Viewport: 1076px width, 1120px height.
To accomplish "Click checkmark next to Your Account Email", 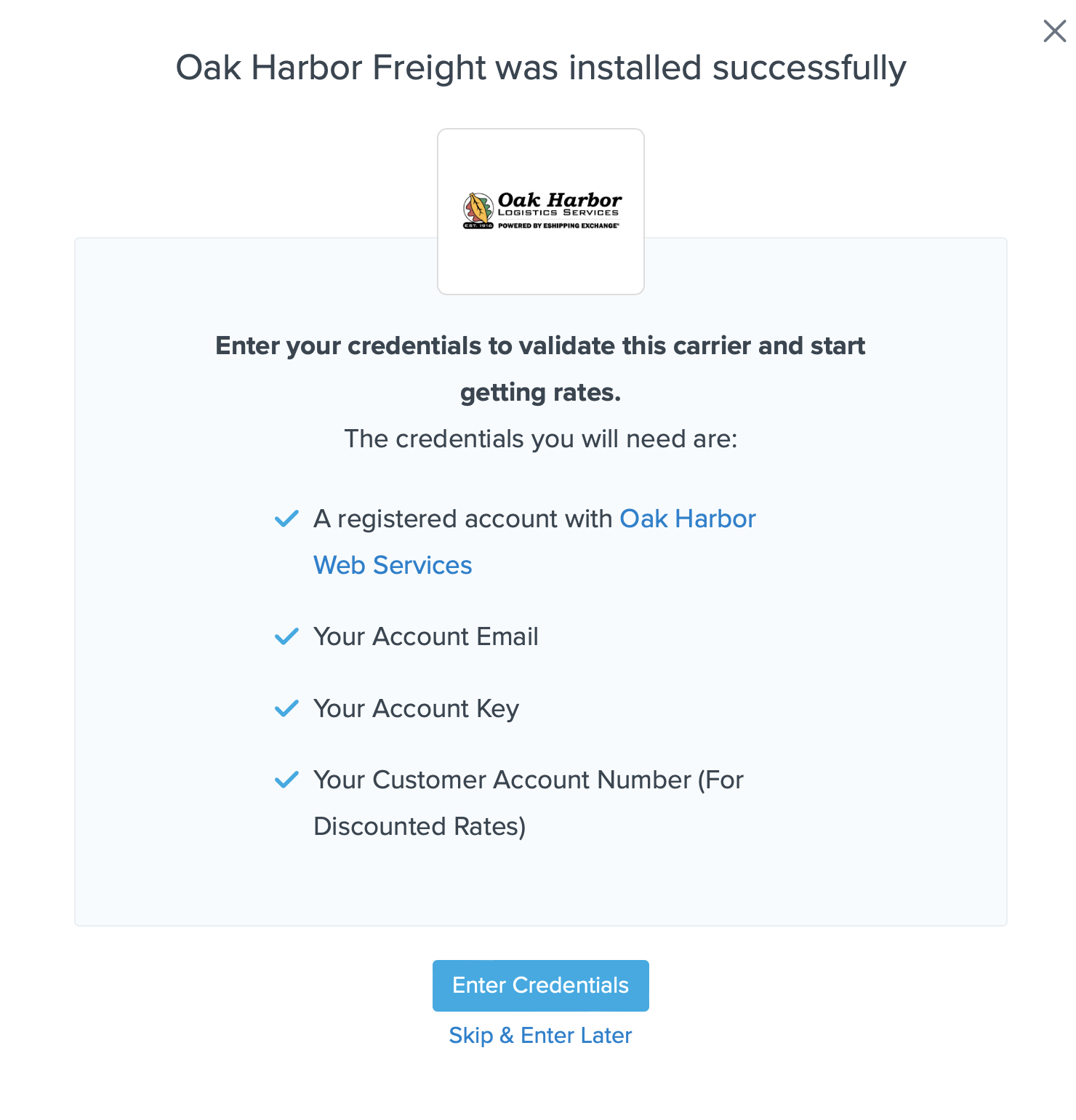I will [286, 636].
